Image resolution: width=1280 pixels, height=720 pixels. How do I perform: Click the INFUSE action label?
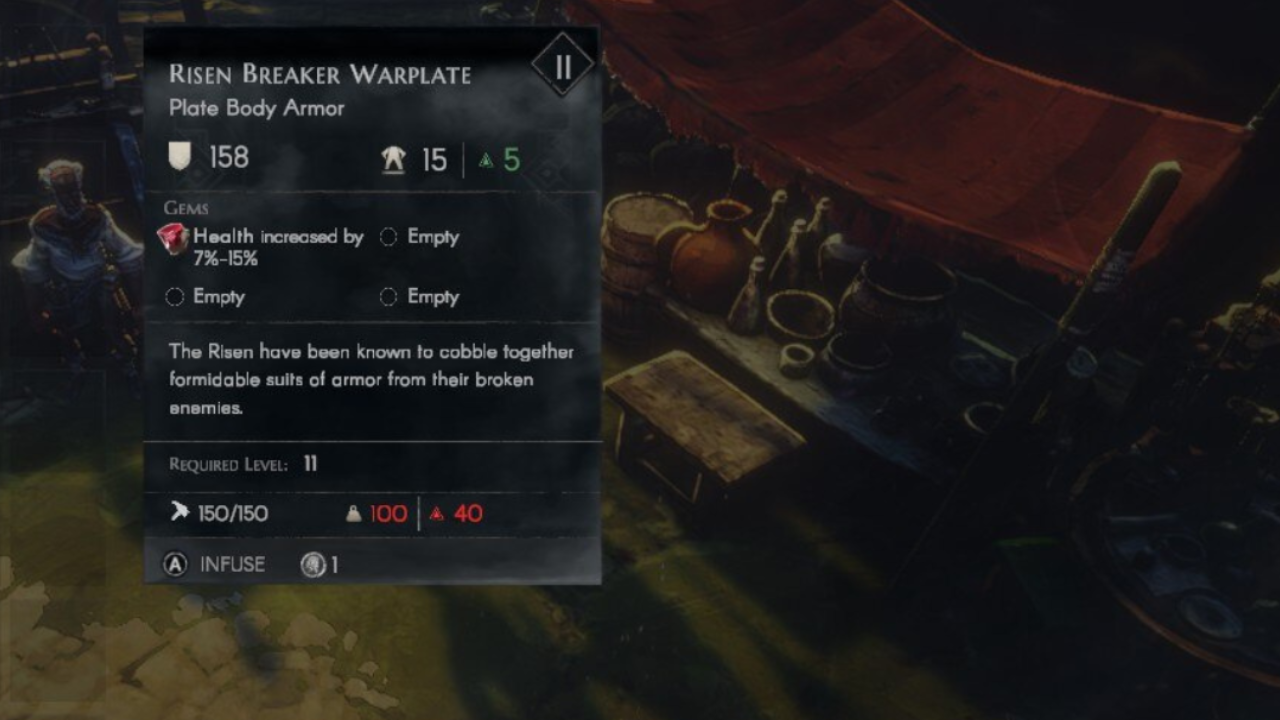232,565
